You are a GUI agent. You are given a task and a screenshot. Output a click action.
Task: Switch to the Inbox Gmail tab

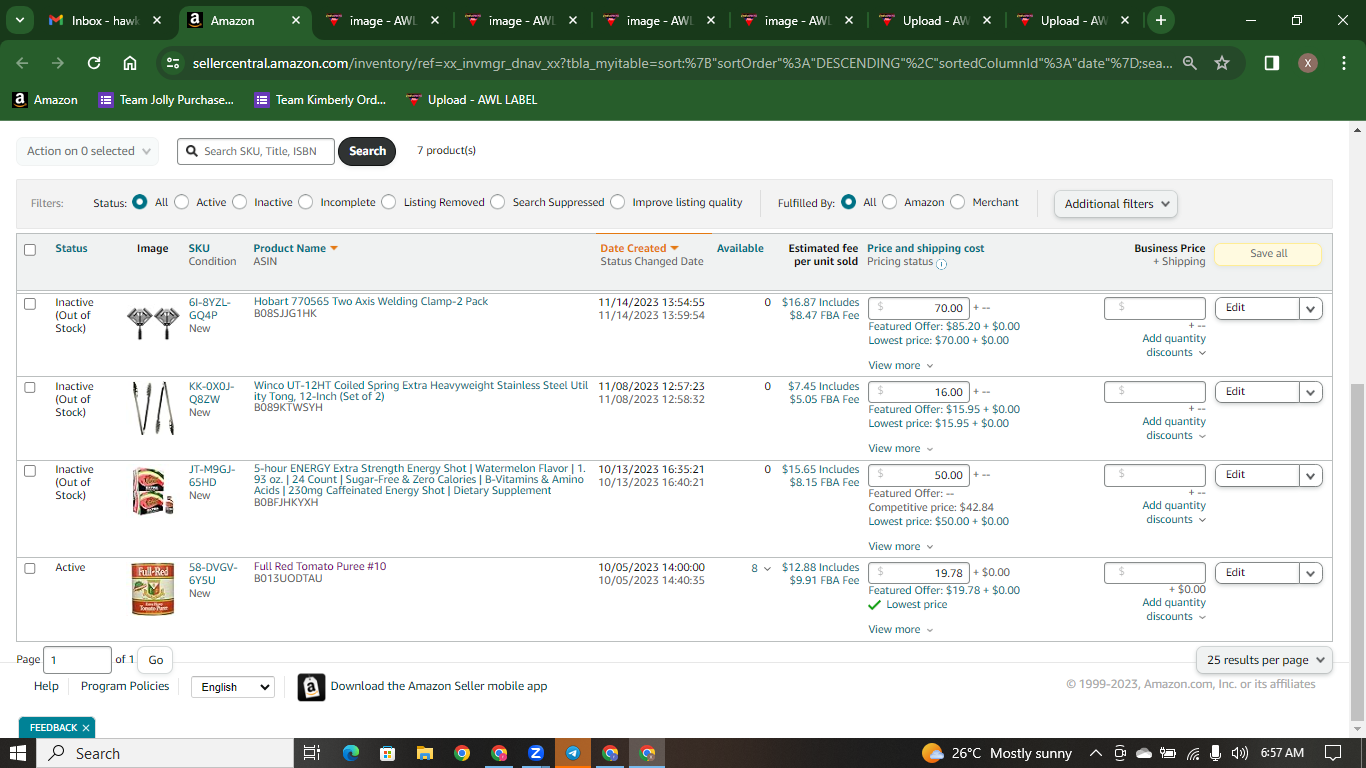[x=106, y=20]
